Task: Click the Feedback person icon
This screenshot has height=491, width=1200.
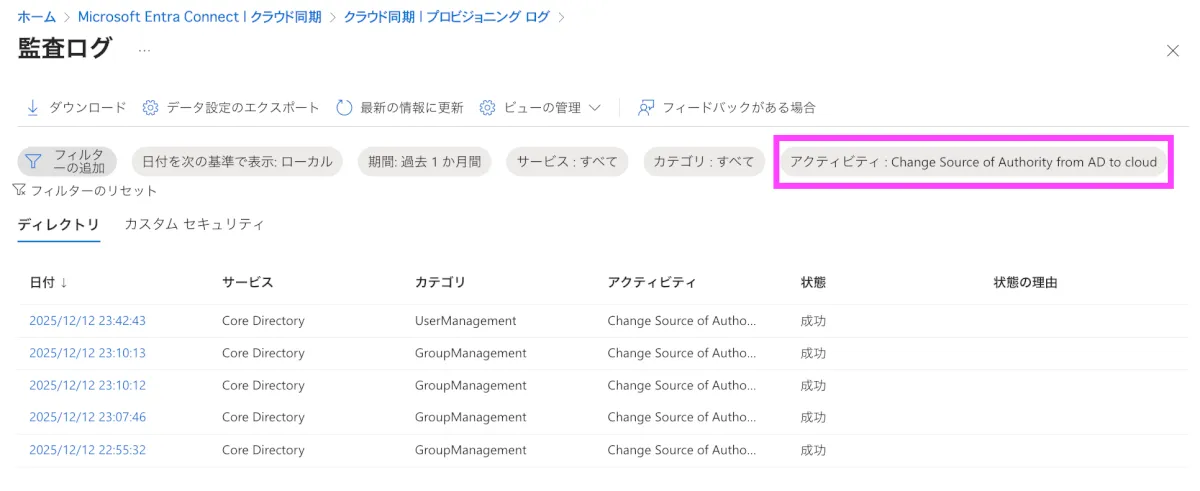Action: (647, 108)
